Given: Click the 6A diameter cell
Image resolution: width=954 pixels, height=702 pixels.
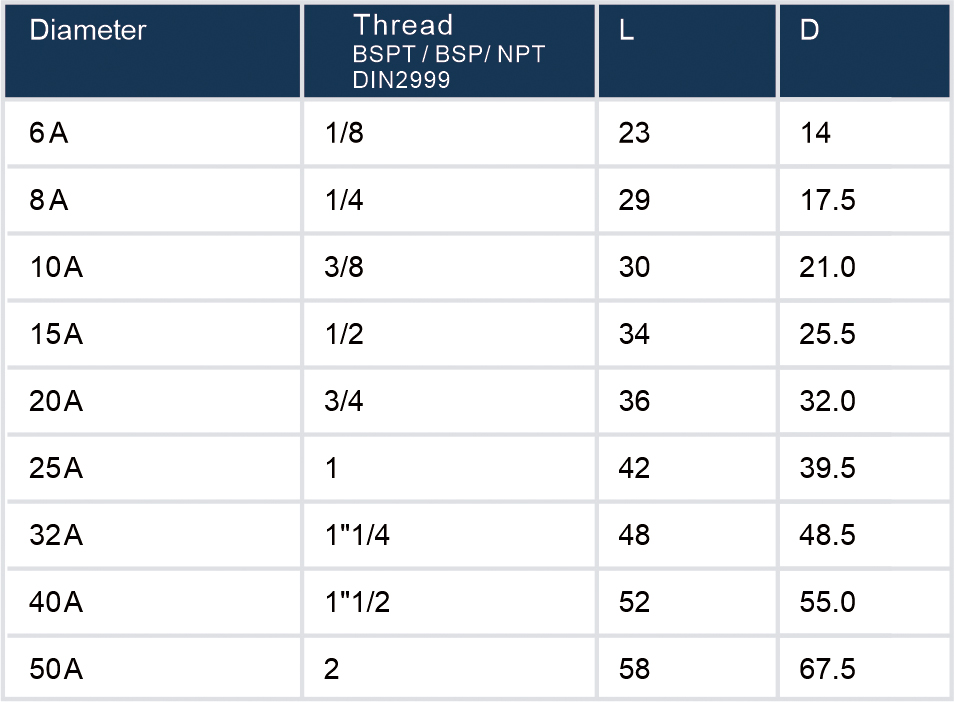Looking at the screenshot, I should tap(49, 133).
